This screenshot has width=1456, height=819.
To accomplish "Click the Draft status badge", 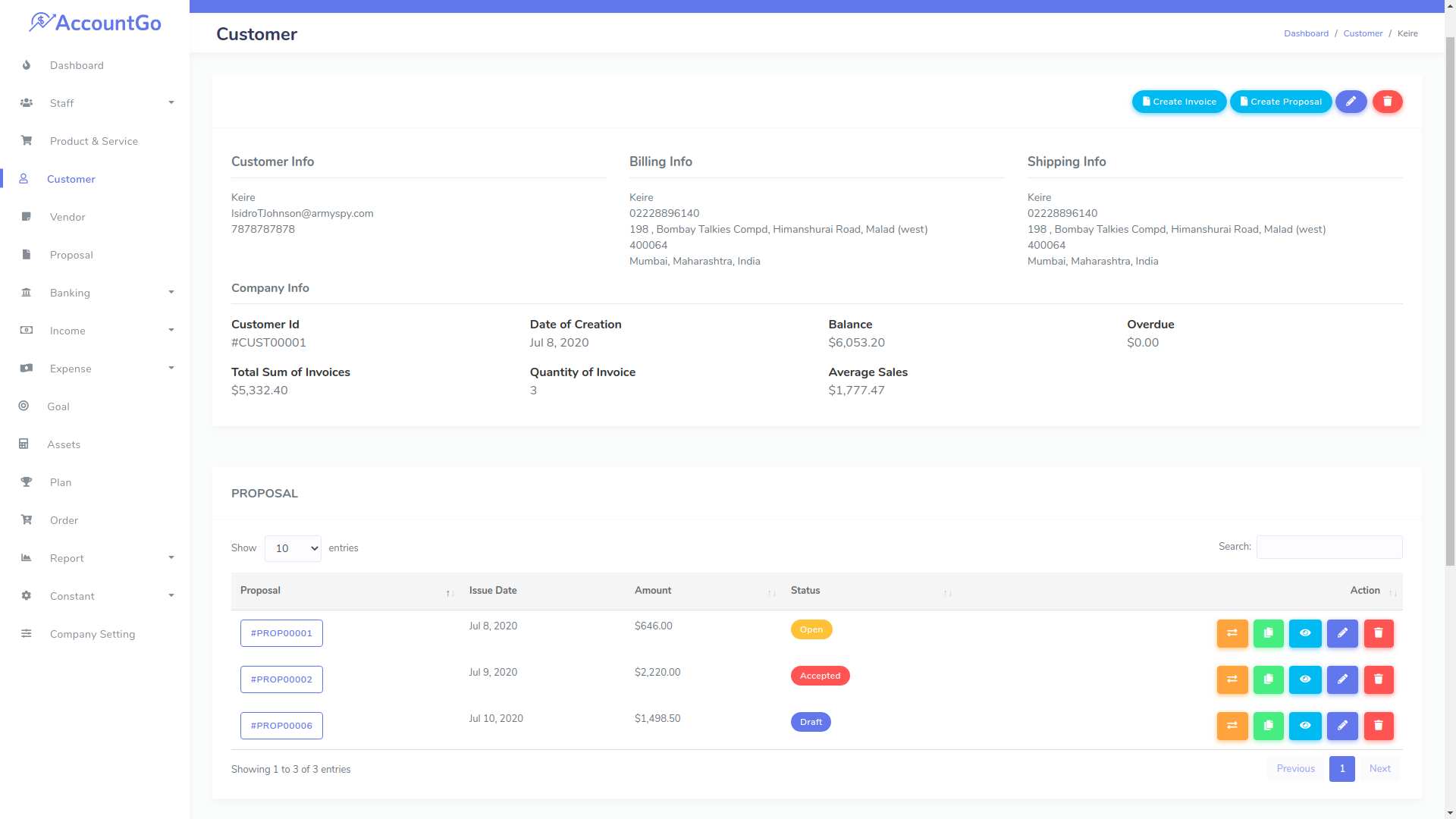I will point(811,722).
